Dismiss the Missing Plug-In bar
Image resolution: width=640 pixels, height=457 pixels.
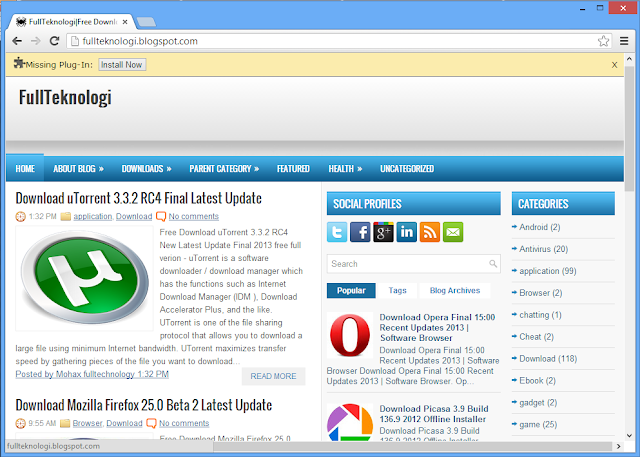pos(614,65)
